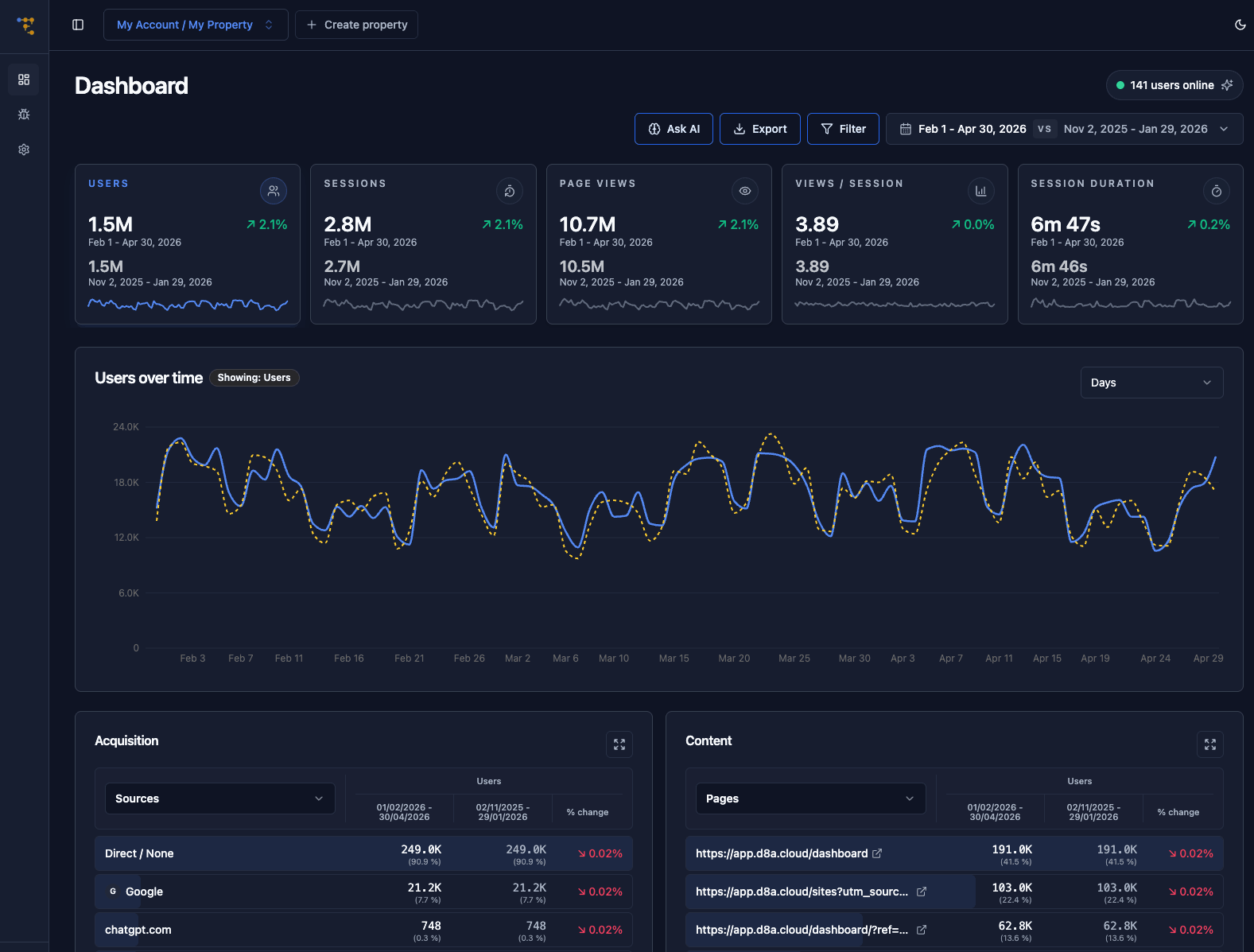The image size is (1254, 952).
Task: Click the Showing: Users chip
Action: point(254,378)
